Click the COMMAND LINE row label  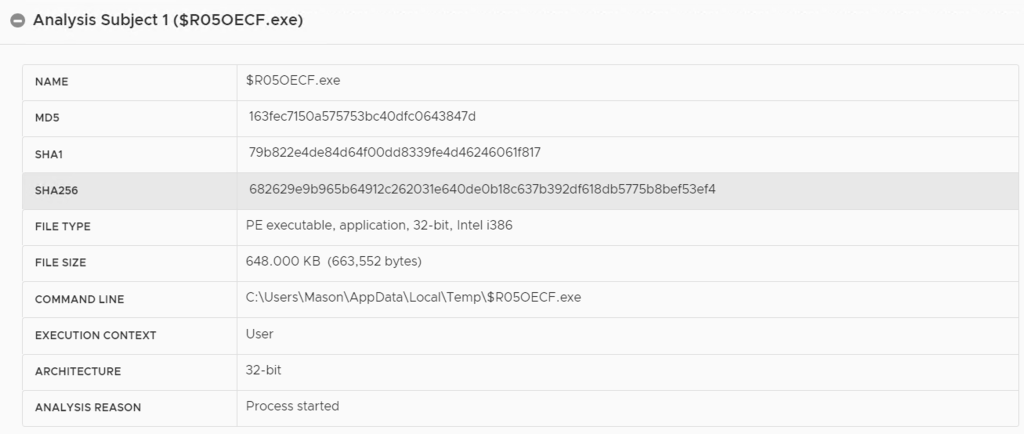(x=79, y=299)
